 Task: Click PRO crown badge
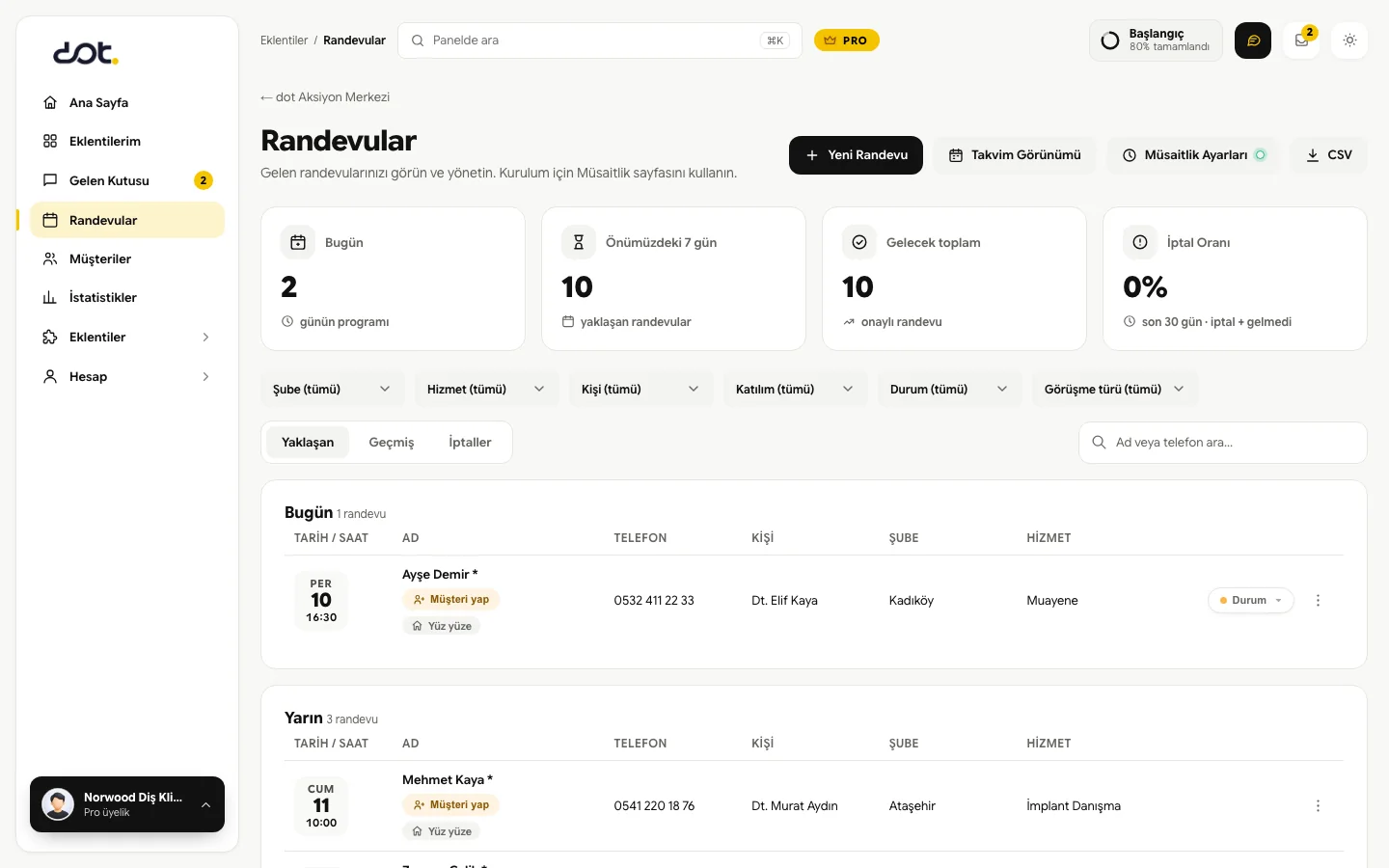click(x=847, y=41)
